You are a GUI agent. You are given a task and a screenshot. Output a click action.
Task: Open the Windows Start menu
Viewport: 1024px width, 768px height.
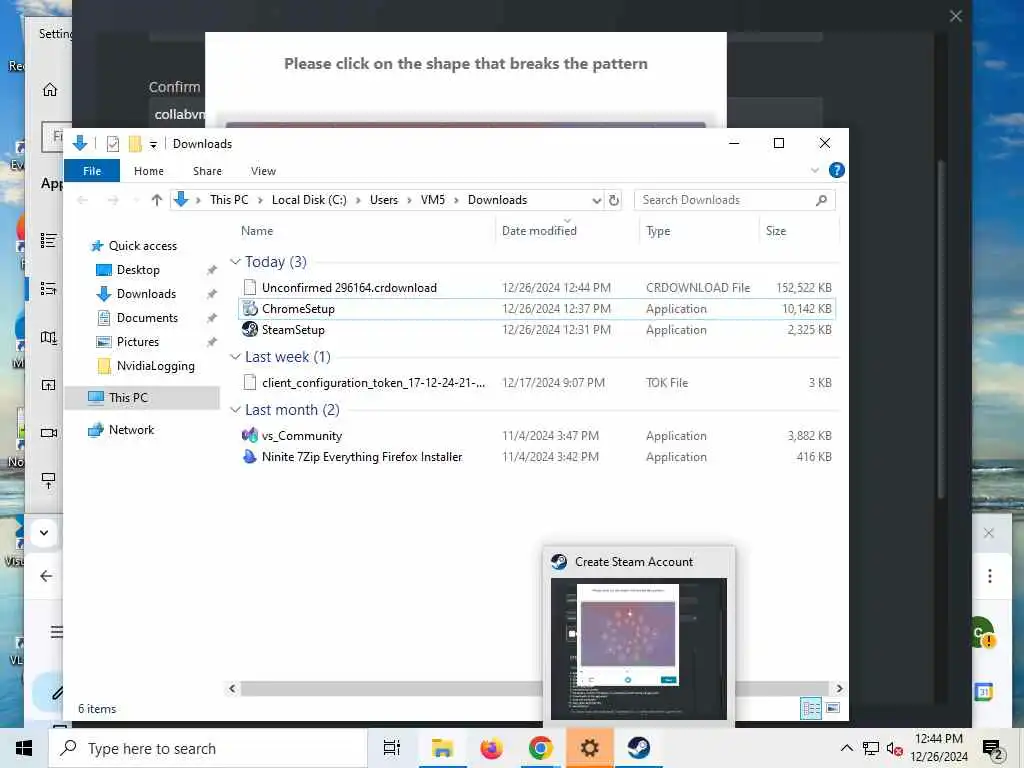pyautogui.click(x=24, y=748)
